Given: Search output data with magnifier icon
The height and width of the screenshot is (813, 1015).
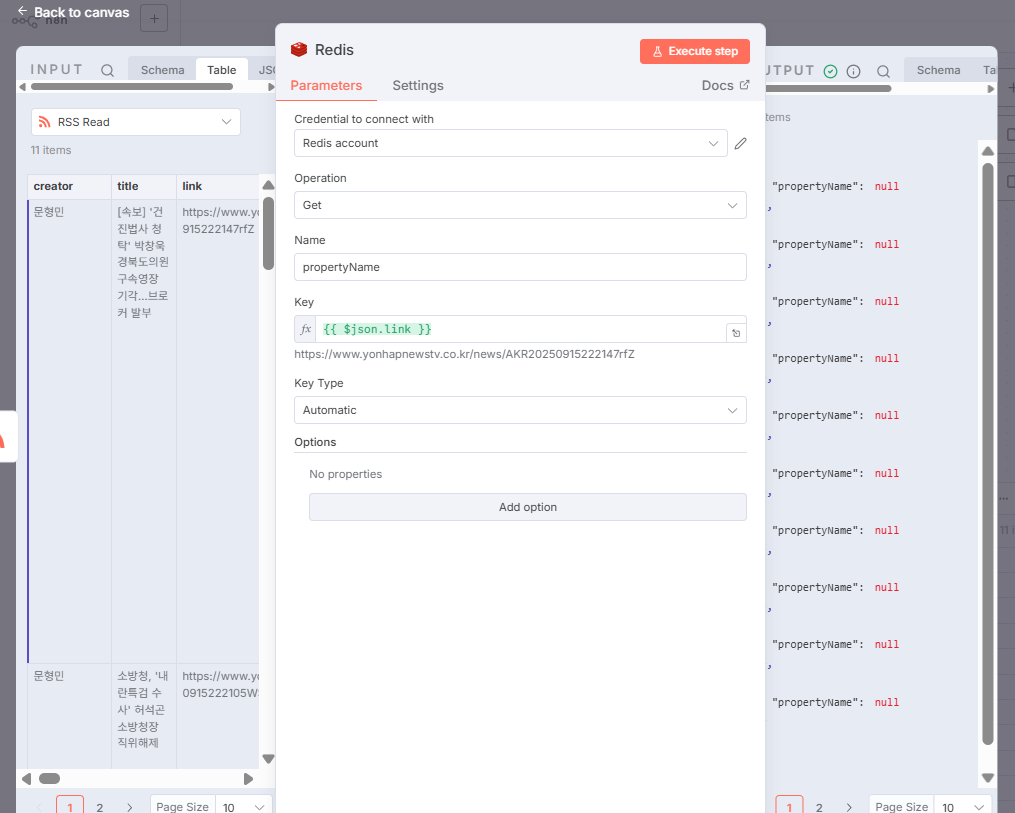Looking at the screenshot, I should point(883,71).
